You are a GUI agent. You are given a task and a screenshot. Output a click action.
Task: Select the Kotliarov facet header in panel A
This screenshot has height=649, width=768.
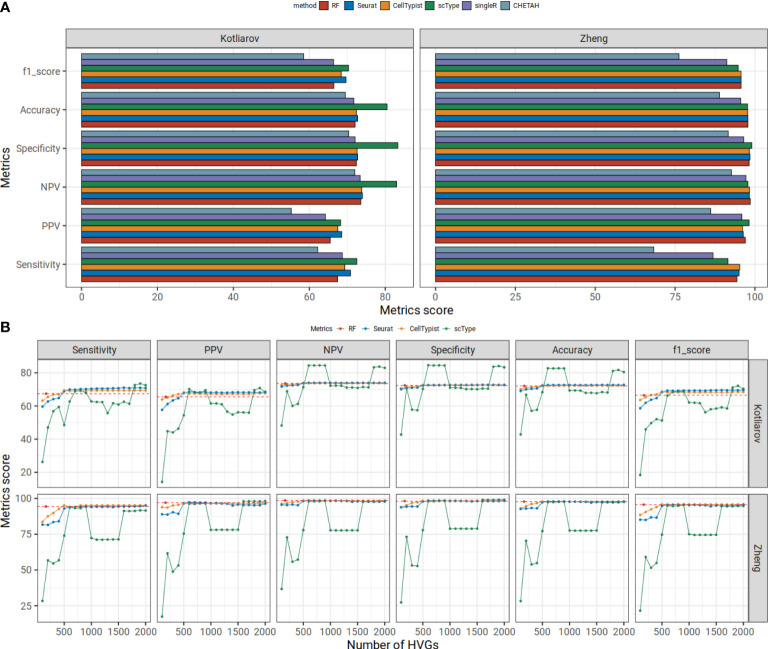(x=239, y=37)
